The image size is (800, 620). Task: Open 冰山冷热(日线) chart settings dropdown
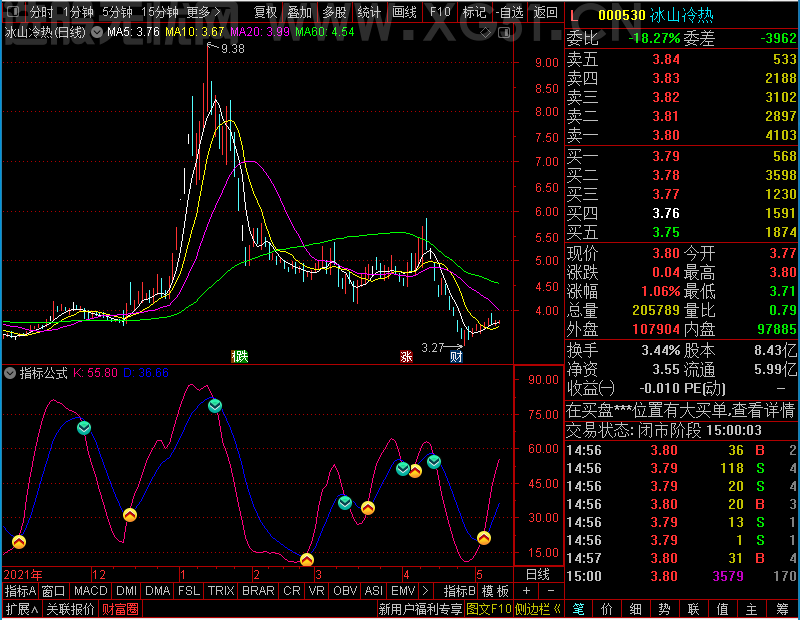[97, 32]
